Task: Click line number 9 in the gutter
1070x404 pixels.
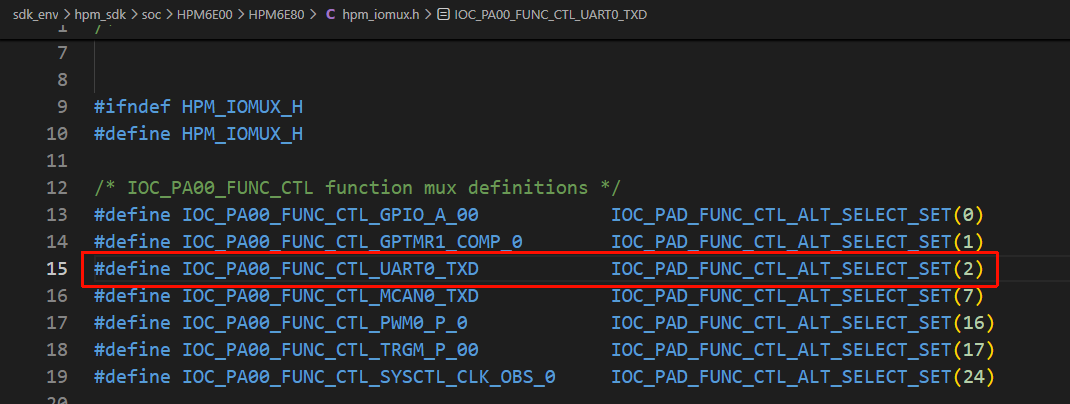Action: click(x=62, y=107)
